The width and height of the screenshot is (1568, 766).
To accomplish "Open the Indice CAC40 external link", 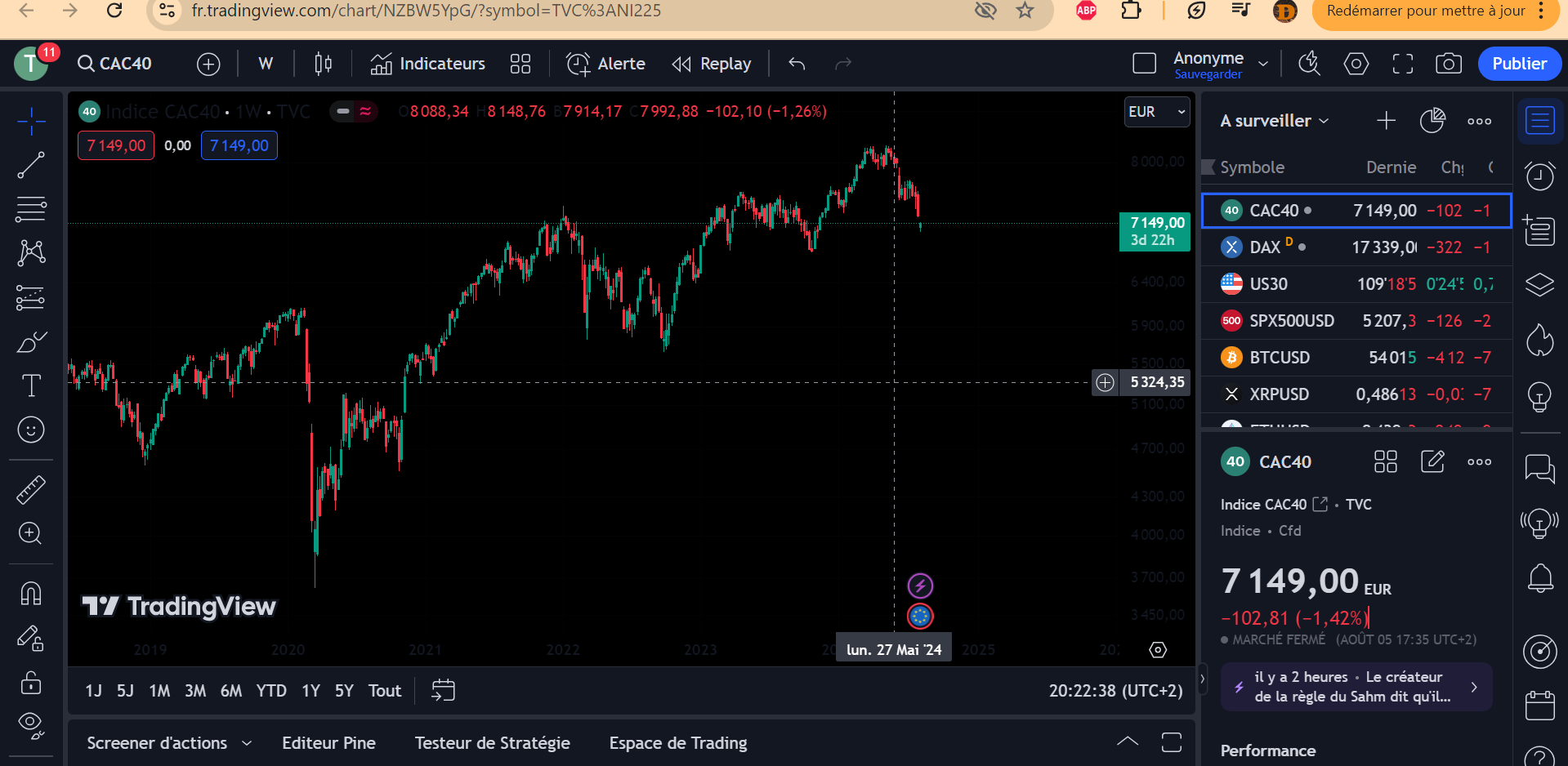I will pyautogui.click(x=1320, y=504).
